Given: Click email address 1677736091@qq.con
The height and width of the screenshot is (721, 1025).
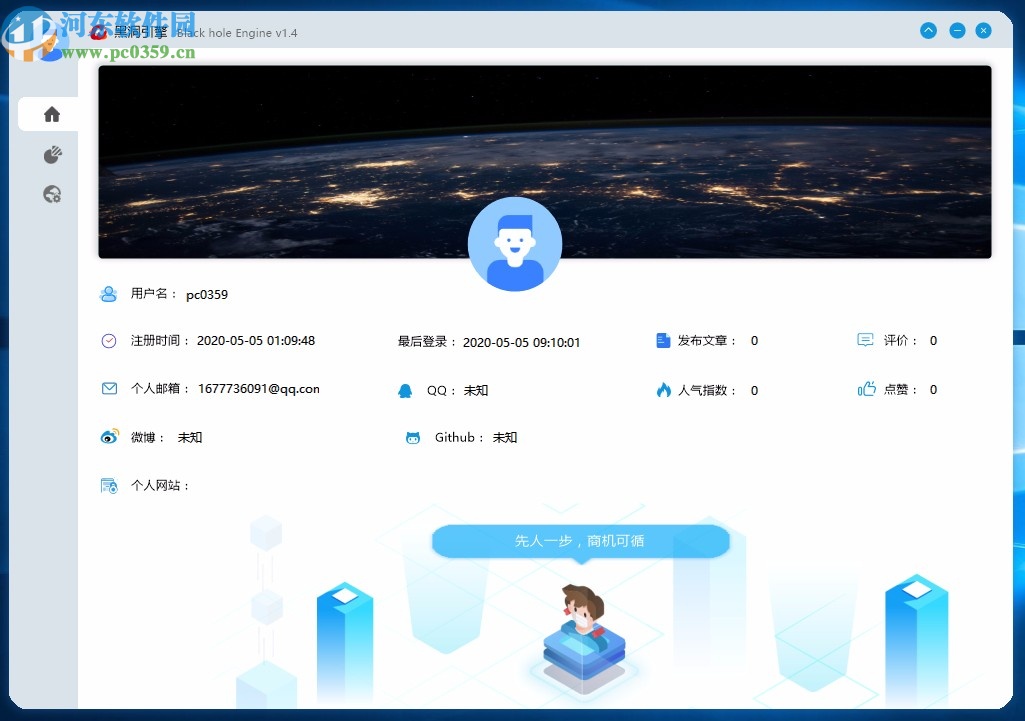Looking at the screenshot, I should click(x=259, y=389).
